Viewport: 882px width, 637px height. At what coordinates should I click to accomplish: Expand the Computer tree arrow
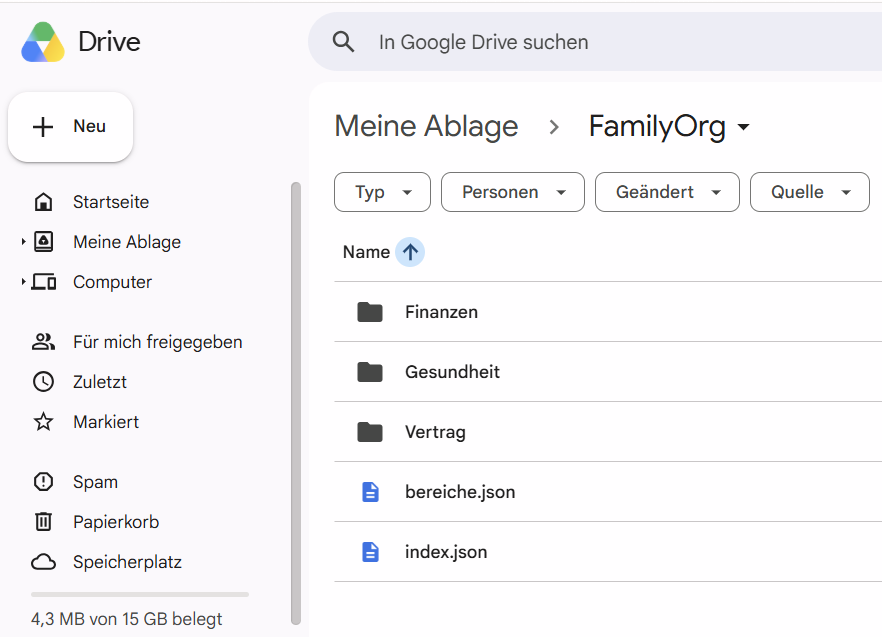click(x=23, y=282)
